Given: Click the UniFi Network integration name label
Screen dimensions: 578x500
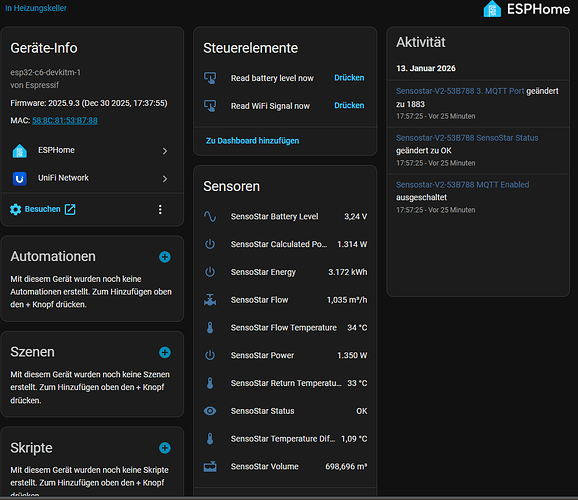Looking at the screenshot, I should [63, 178].
